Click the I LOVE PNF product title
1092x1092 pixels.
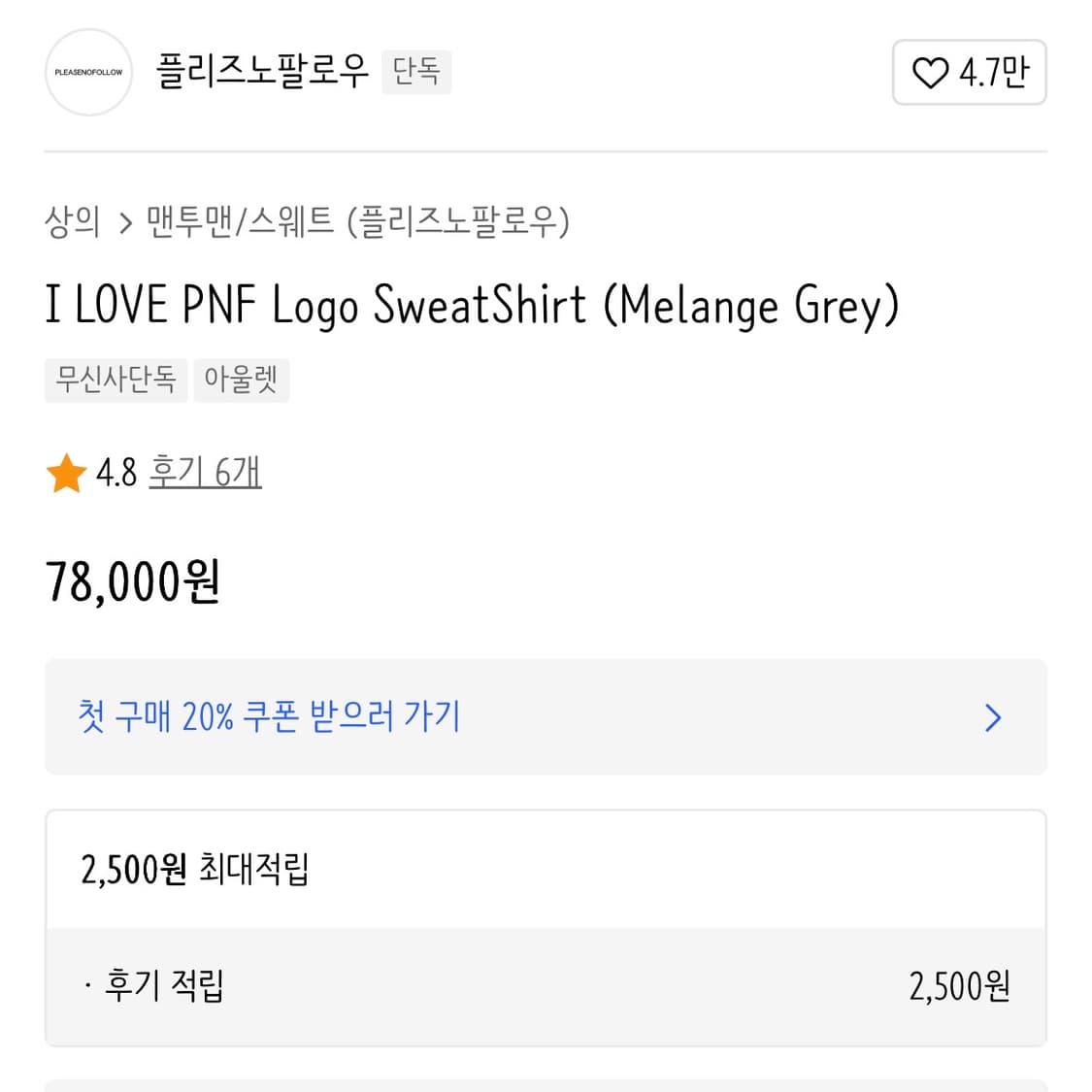(x=472, y=305)
